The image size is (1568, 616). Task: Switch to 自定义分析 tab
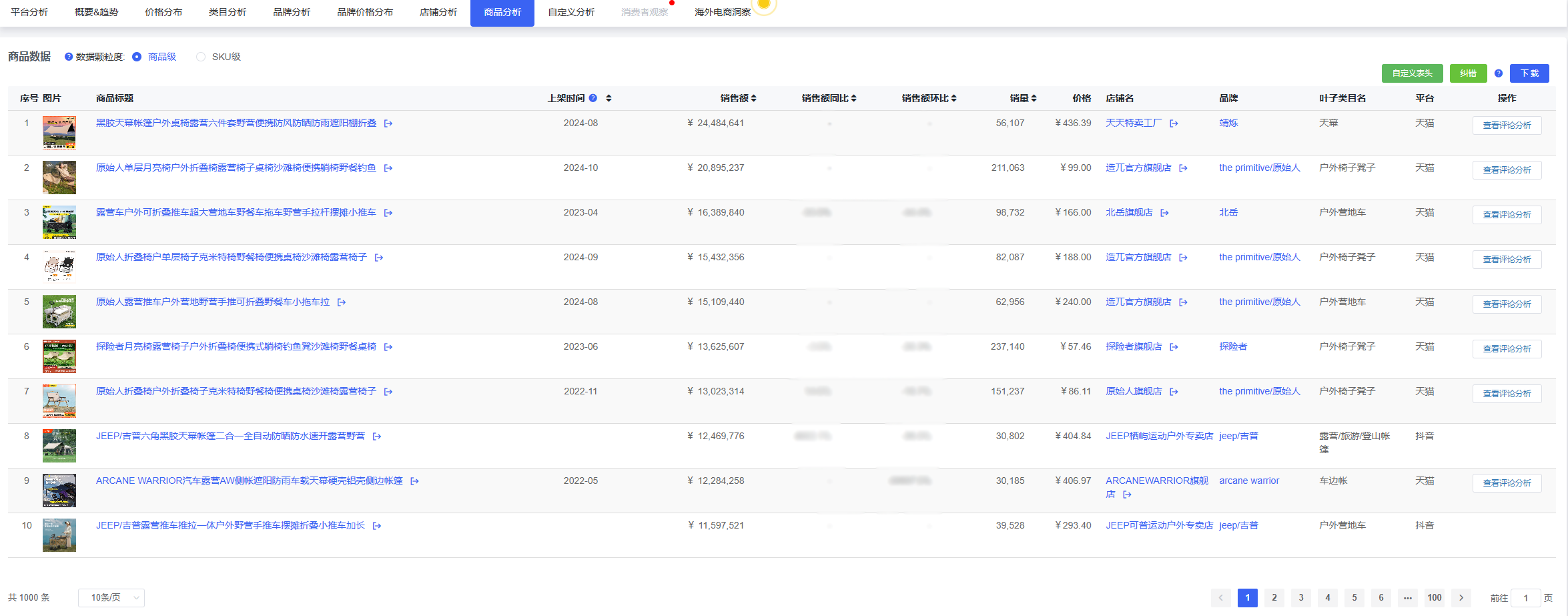point(571,12)
